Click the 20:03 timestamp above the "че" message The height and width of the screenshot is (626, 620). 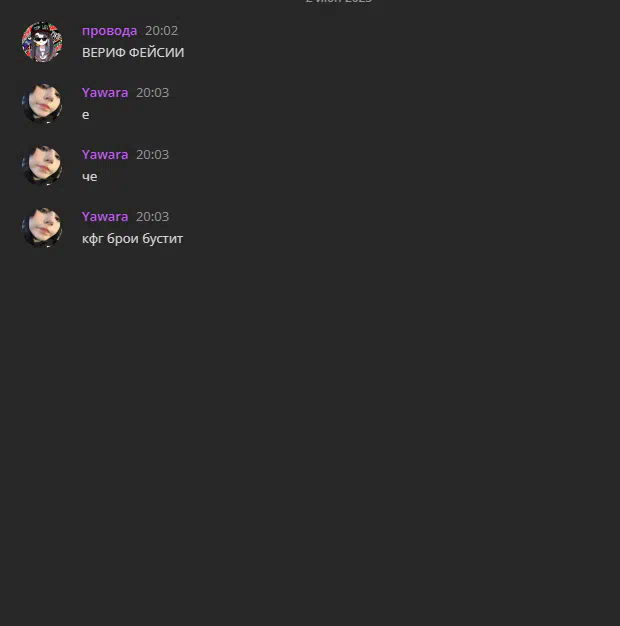coord(153,155)
